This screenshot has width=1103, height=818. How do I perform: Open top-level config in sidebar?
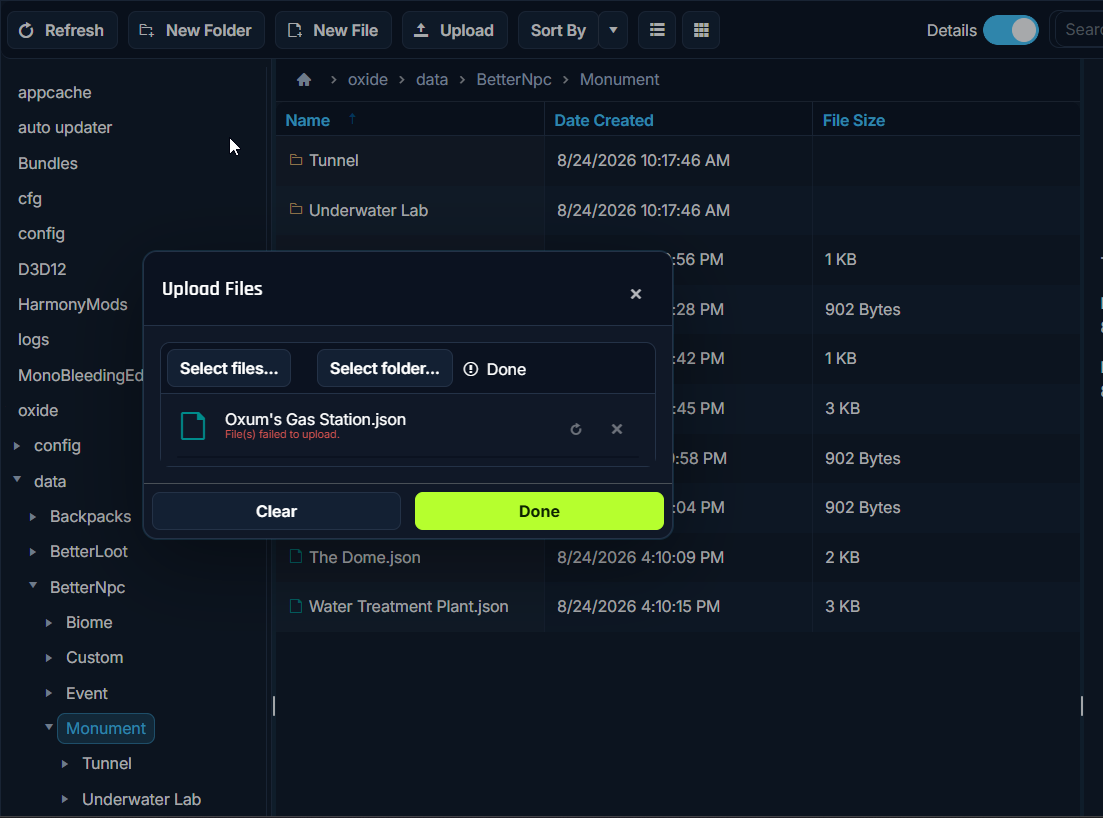click(x=42, y=234)
